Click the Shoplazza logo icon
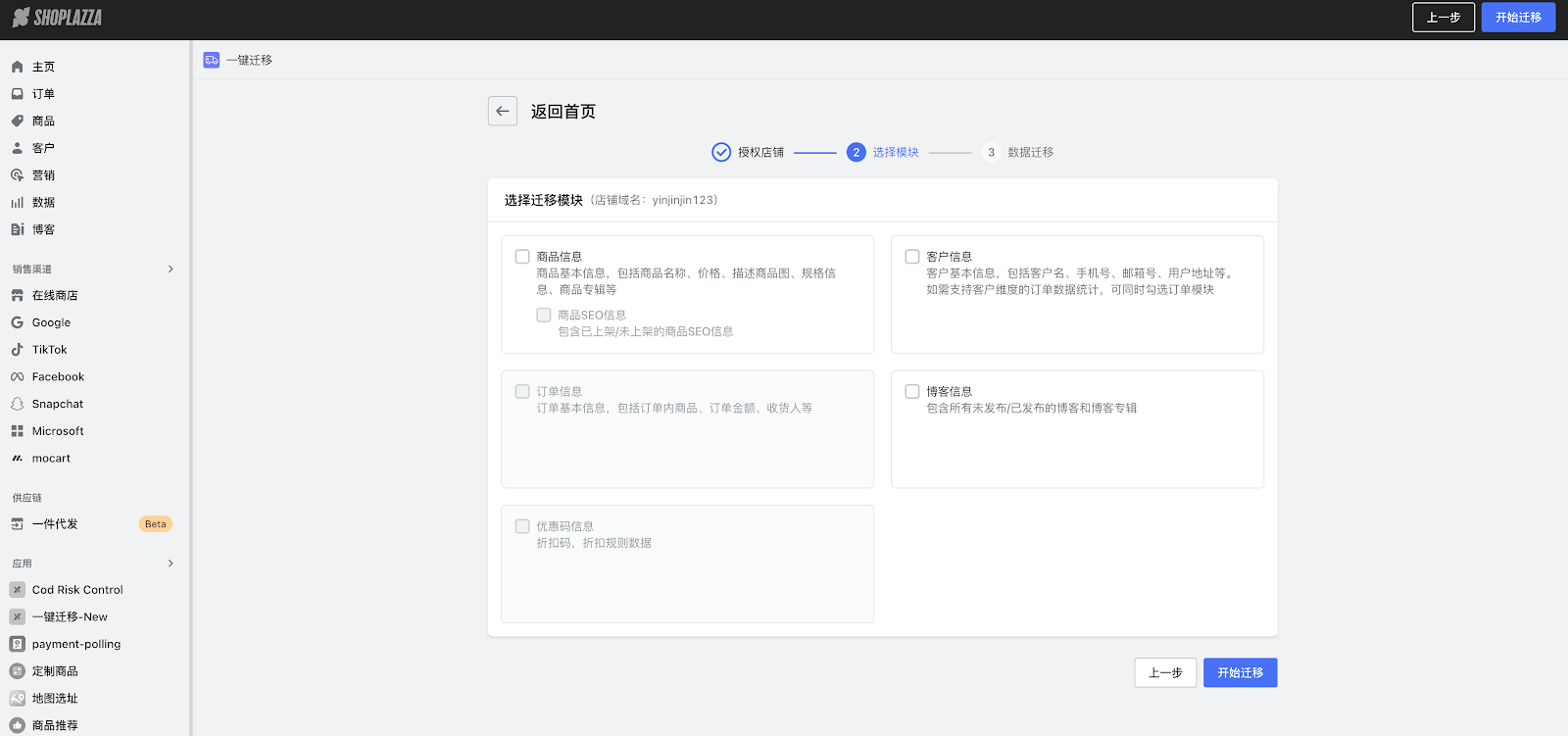Viewport: 1568px width, 736px height. point(21,18)
